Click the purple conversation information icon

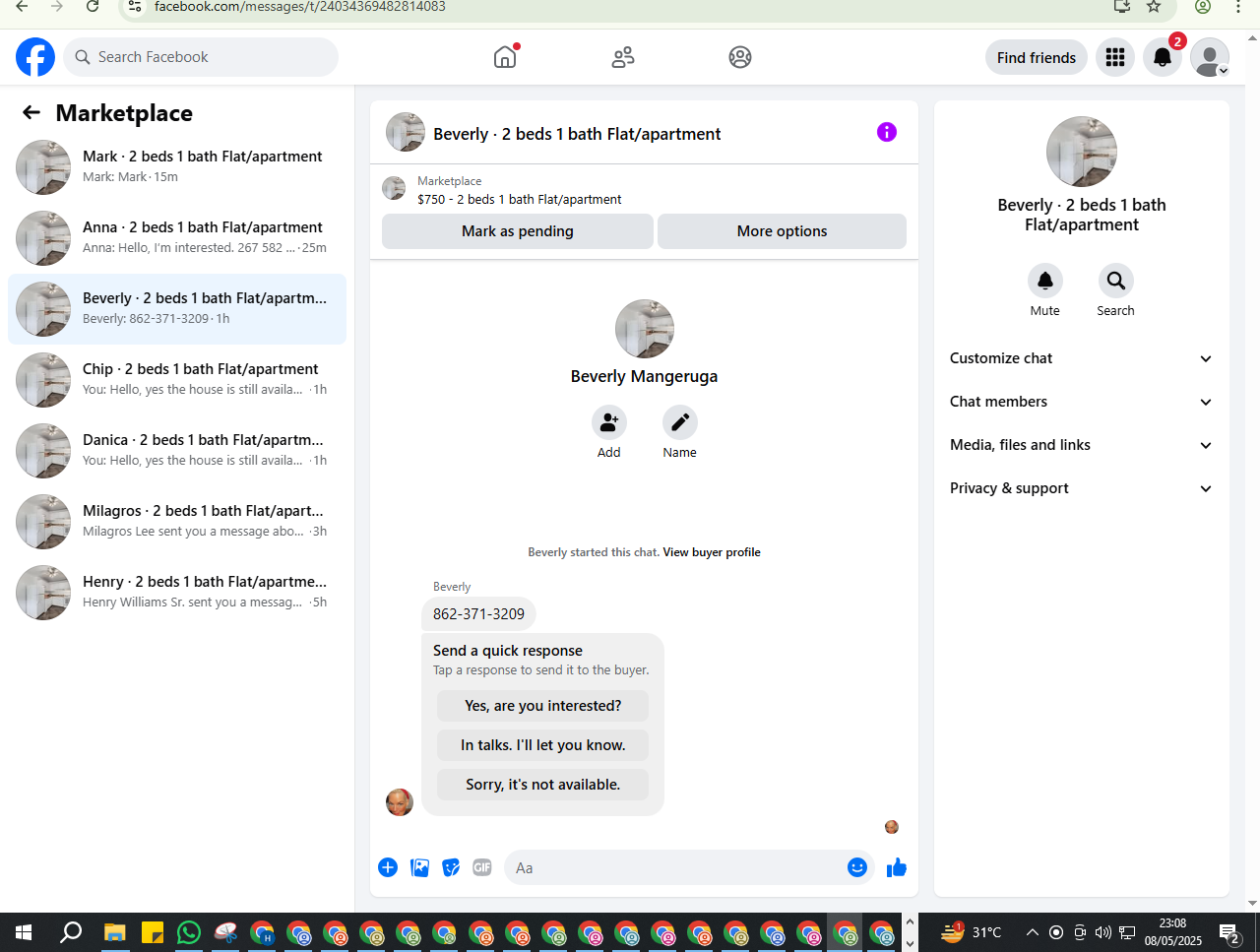(x=887, y=132)
